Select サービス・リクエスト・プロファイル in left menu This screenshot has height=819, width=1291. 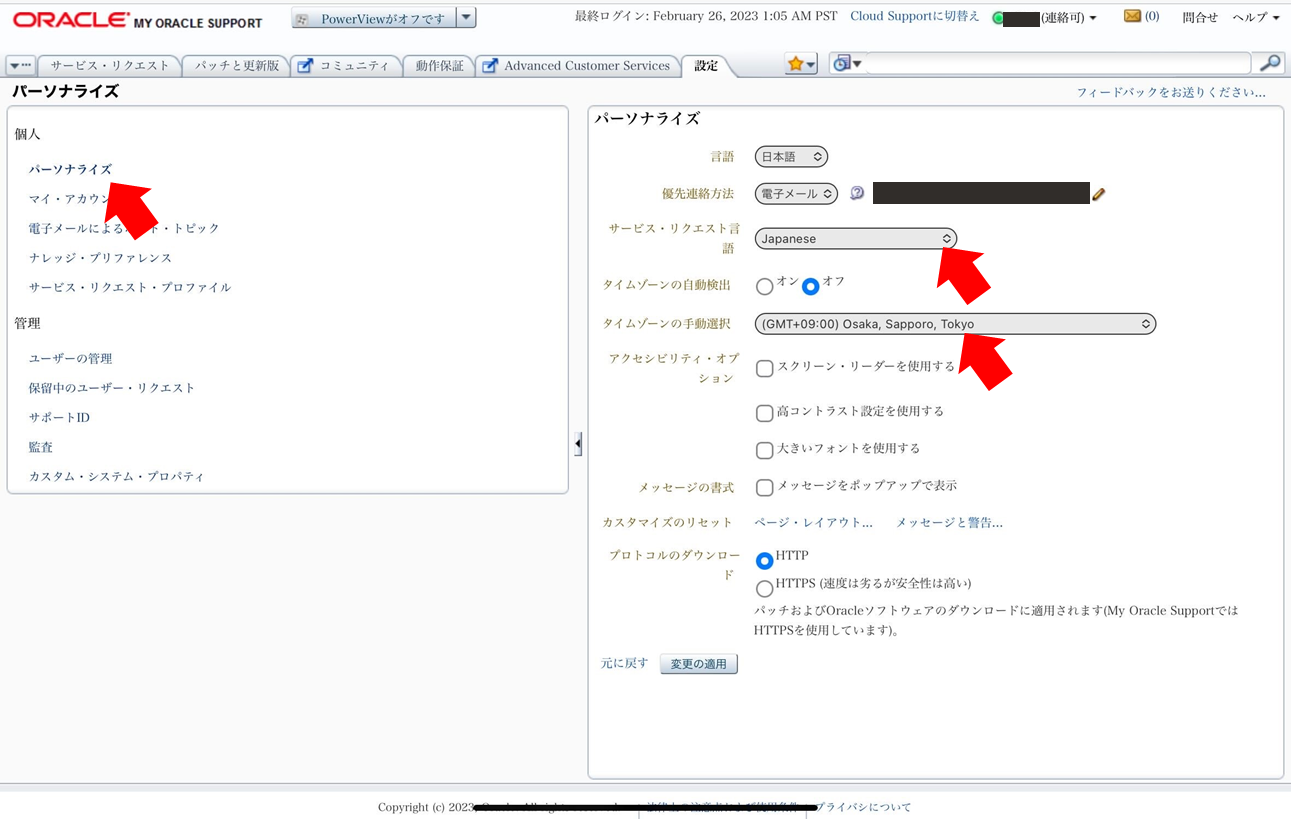[x=130, y=288]
